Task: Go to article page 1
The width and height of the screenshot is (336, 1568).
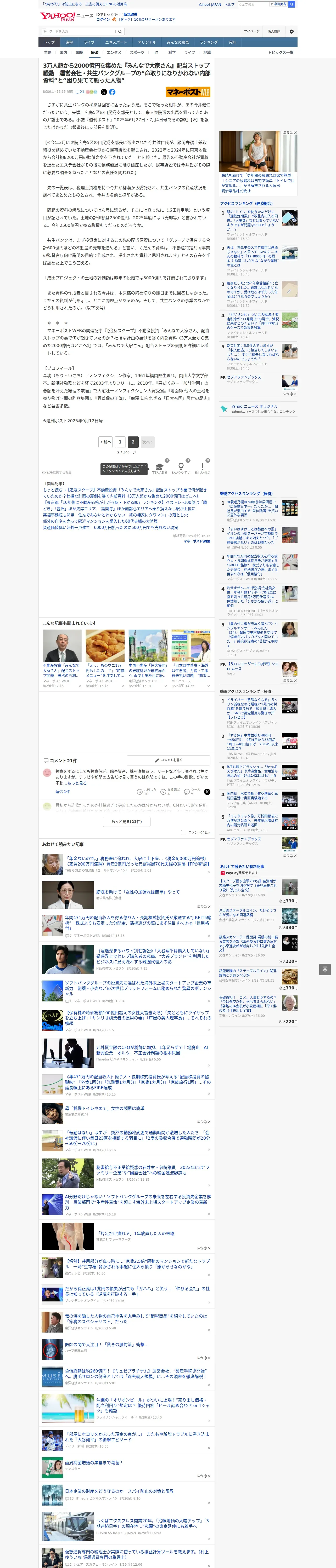Action: [x=120, y=442]
